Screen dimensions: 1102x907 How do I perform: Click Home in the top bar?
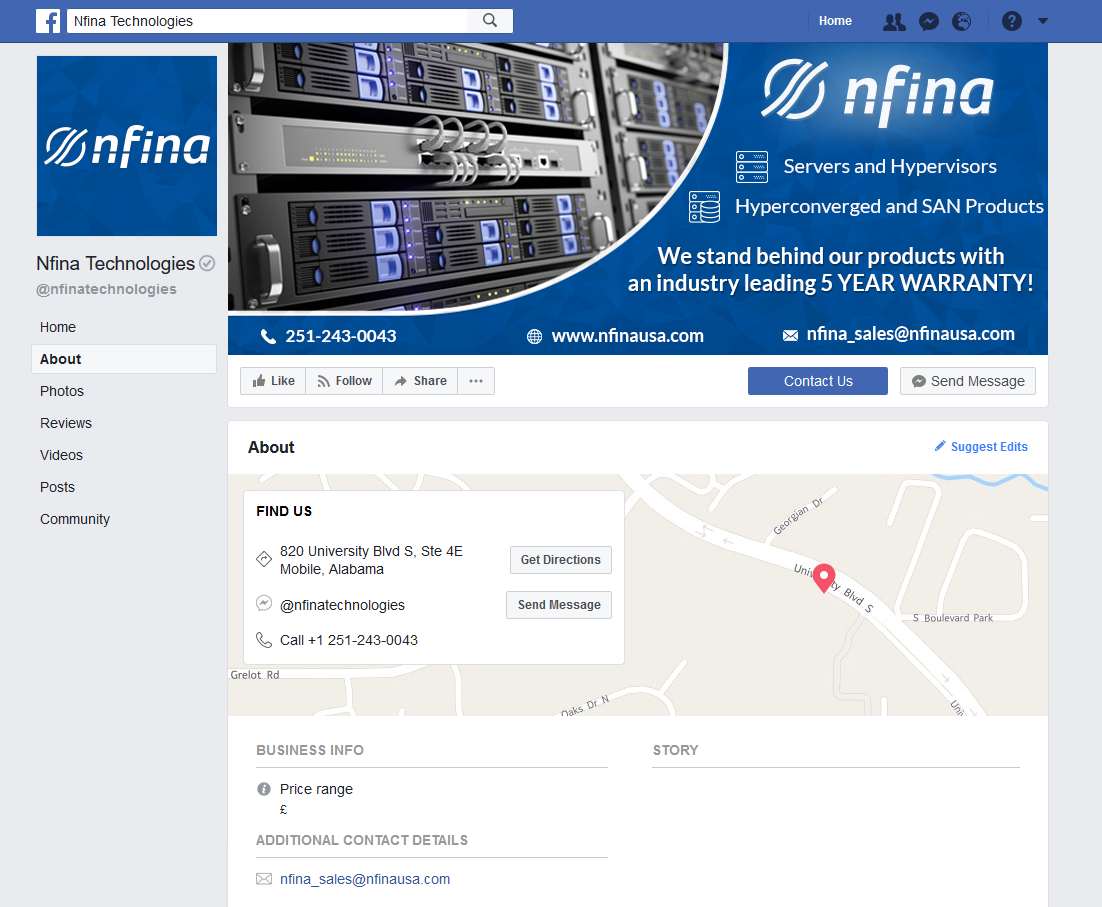pyautogui.click(x=835, y=21)
